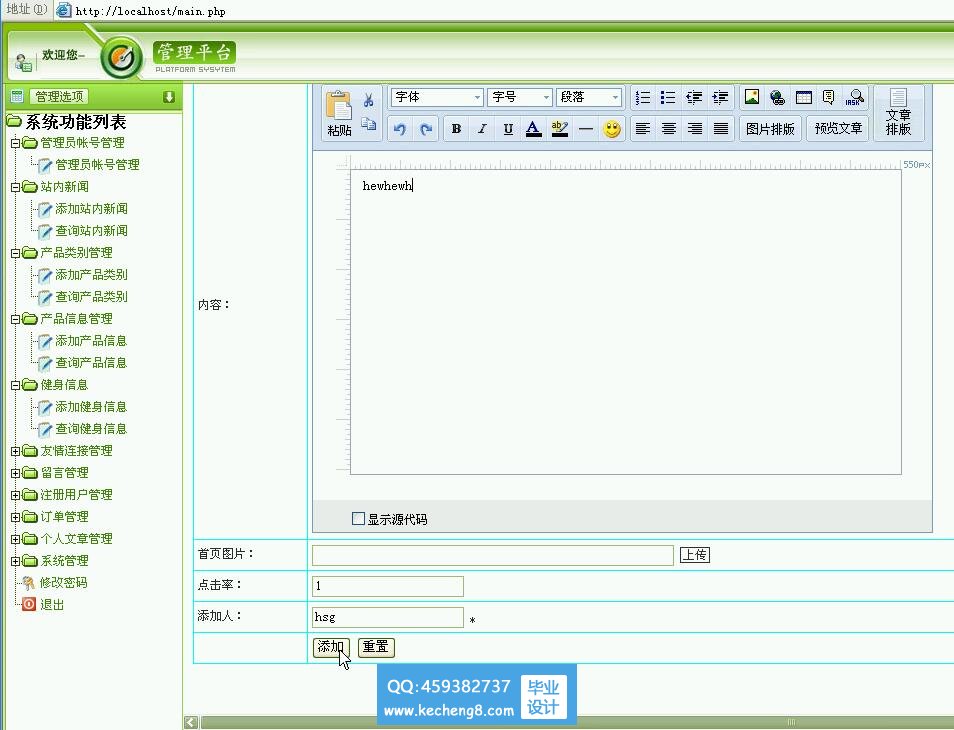954x730 pixels.
Task: Click the 文章排版 article layout button
Action: point(899,113)
